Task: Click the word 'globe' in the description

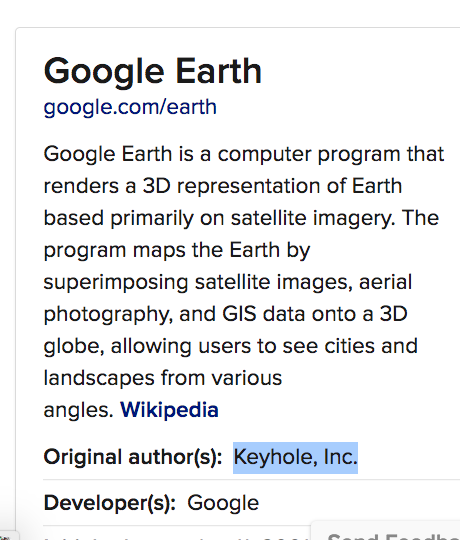Action: 74,346
